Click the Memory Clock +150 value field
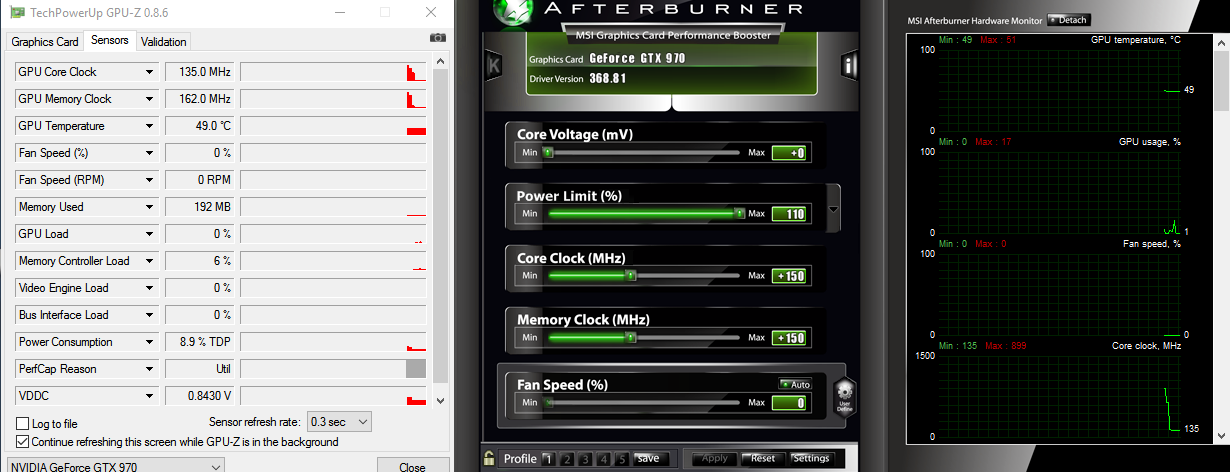The image size is (1230, 472). pos(788,338)
